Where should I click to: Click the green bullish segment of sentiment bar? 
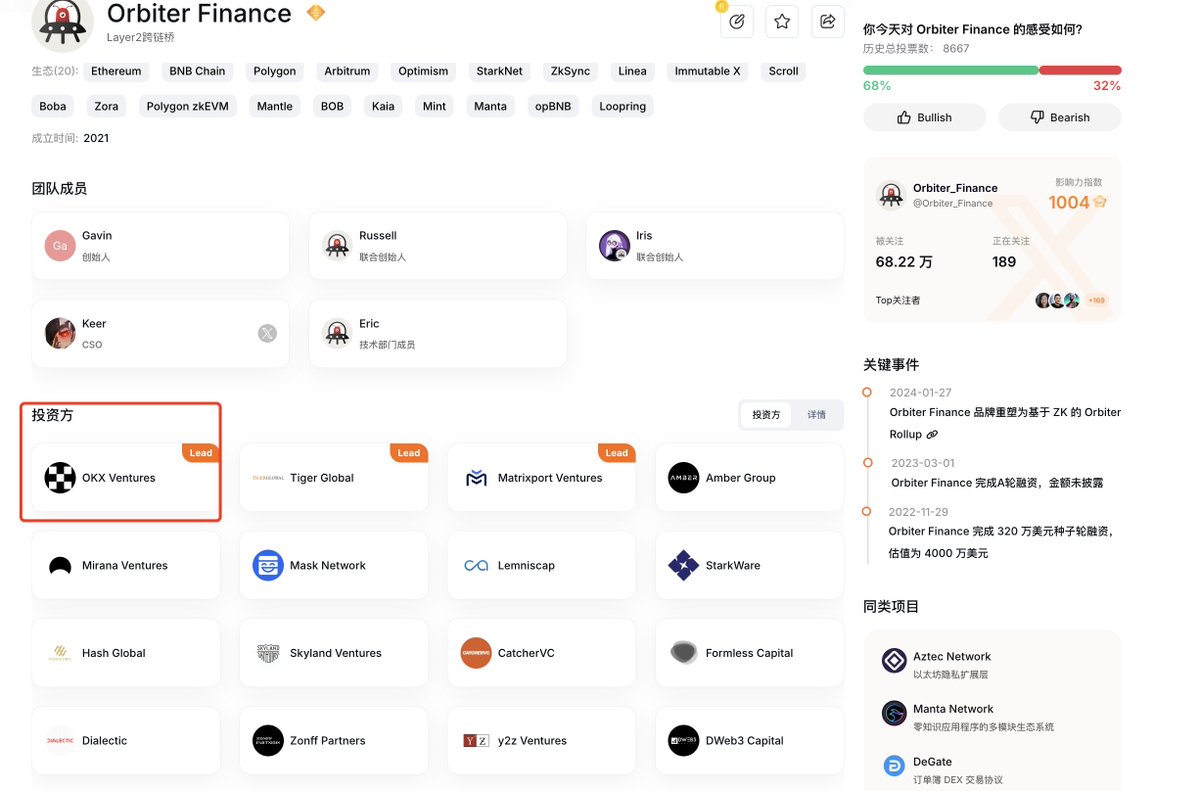click(x=951, y=70)
